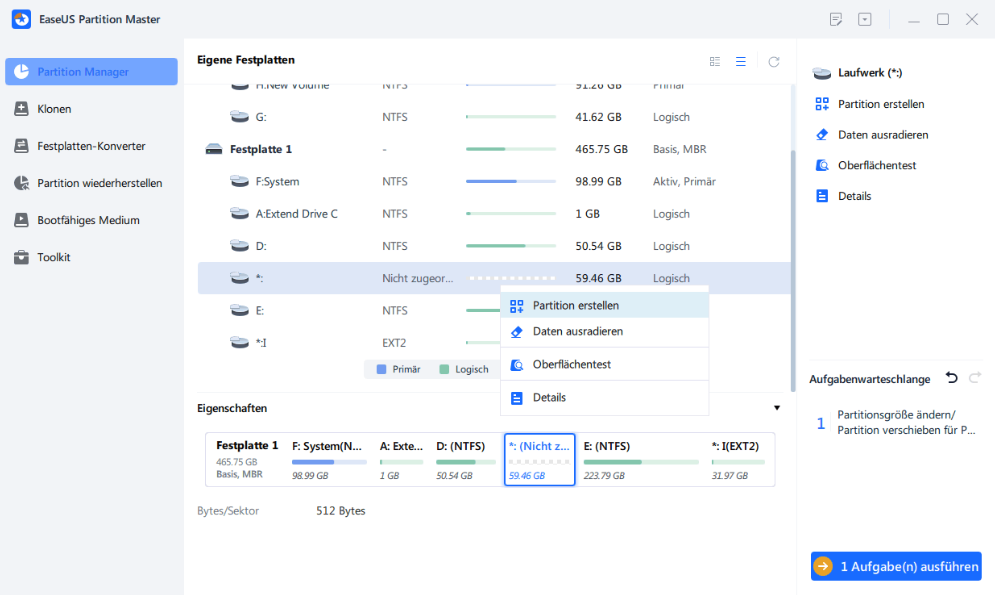Viewport: 995px width, 595px height.
Task: Select Partition wiederherstellen in sidebar
Action: (x=99, y=183)
